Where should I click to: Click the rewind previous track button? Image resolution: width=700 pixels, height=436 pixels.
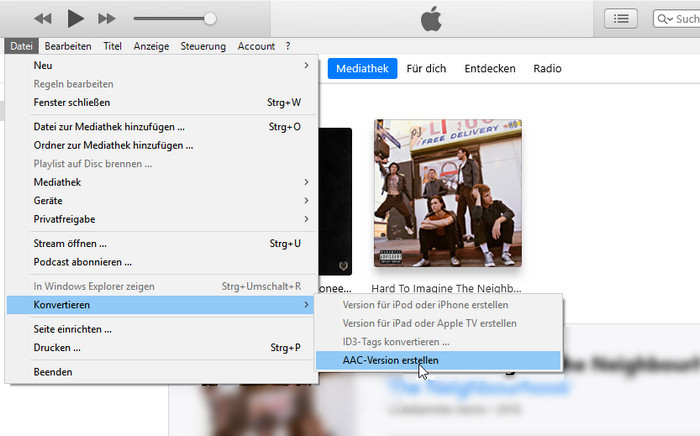(x=43, y=19)
